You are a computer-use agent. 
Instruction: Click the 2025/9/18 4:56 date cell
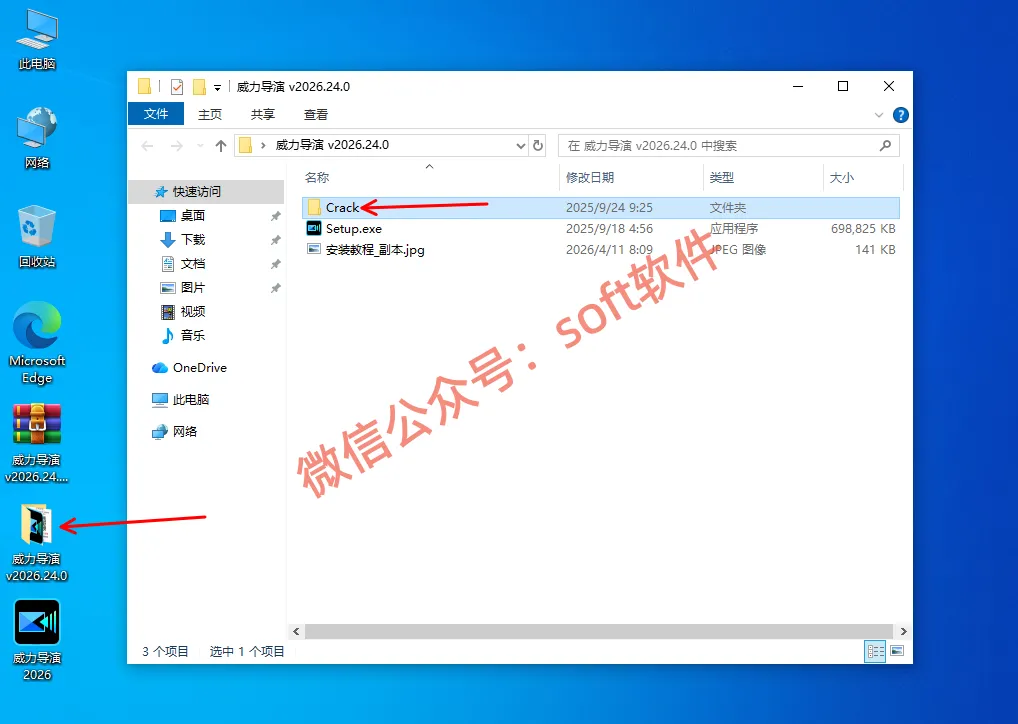(x=609, y=229)
